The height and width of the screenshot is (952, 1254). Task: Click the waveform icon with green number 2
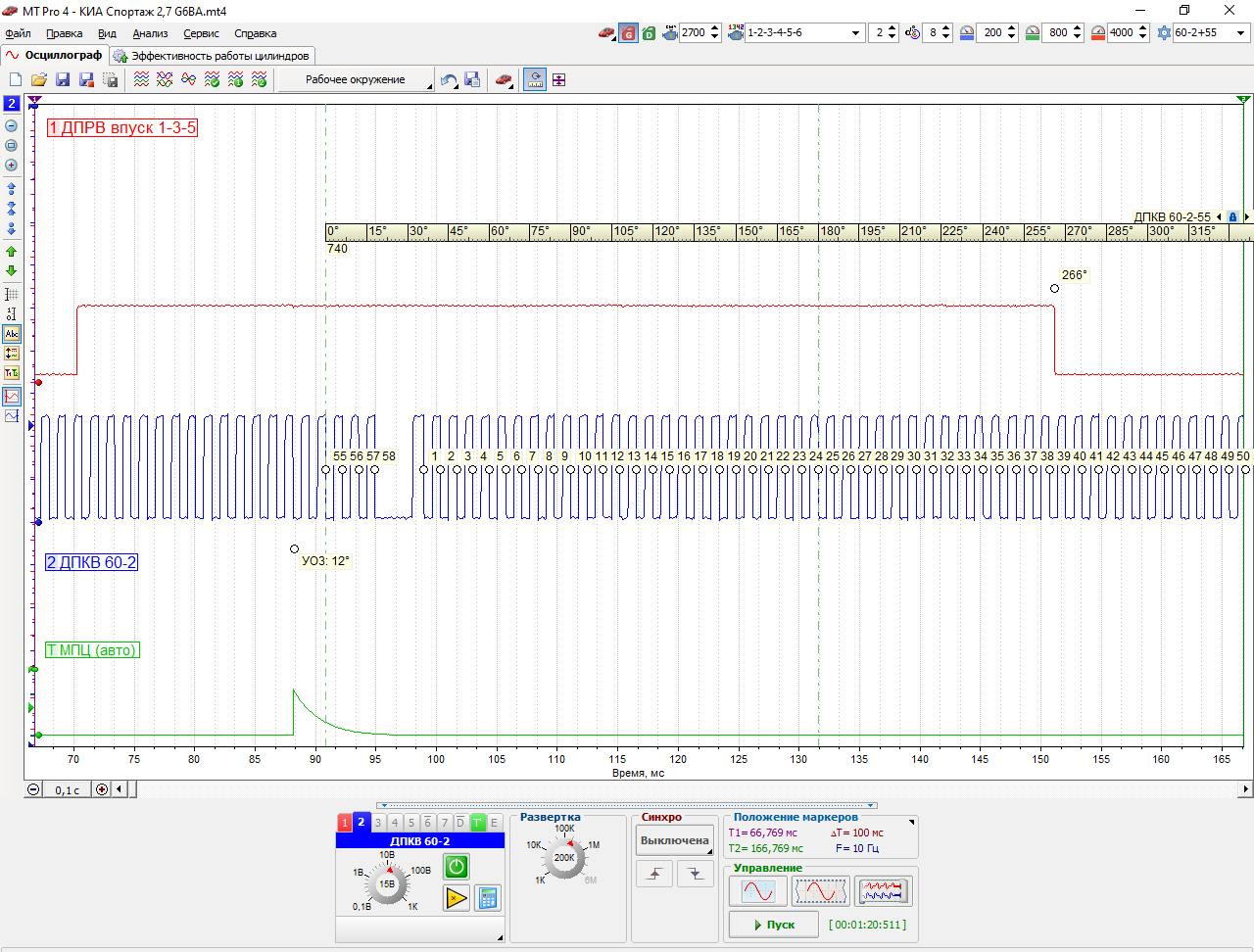[x=259, y=80]
